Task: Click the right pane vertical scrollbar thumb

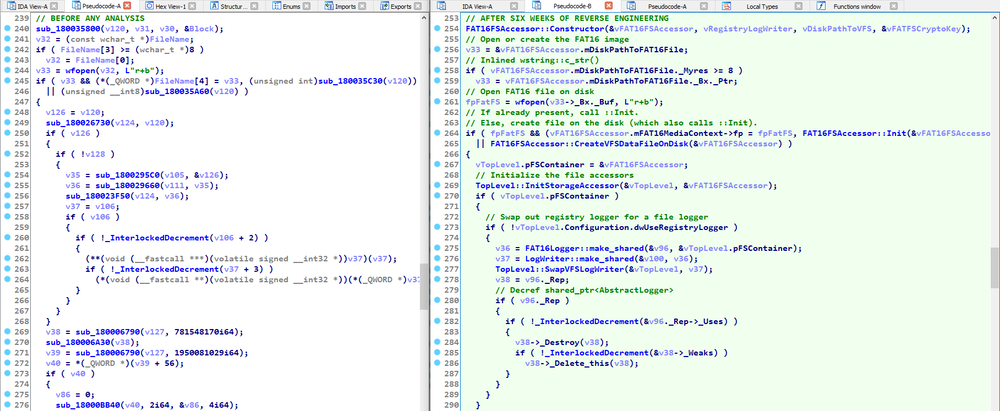Action: click(996, 268)
